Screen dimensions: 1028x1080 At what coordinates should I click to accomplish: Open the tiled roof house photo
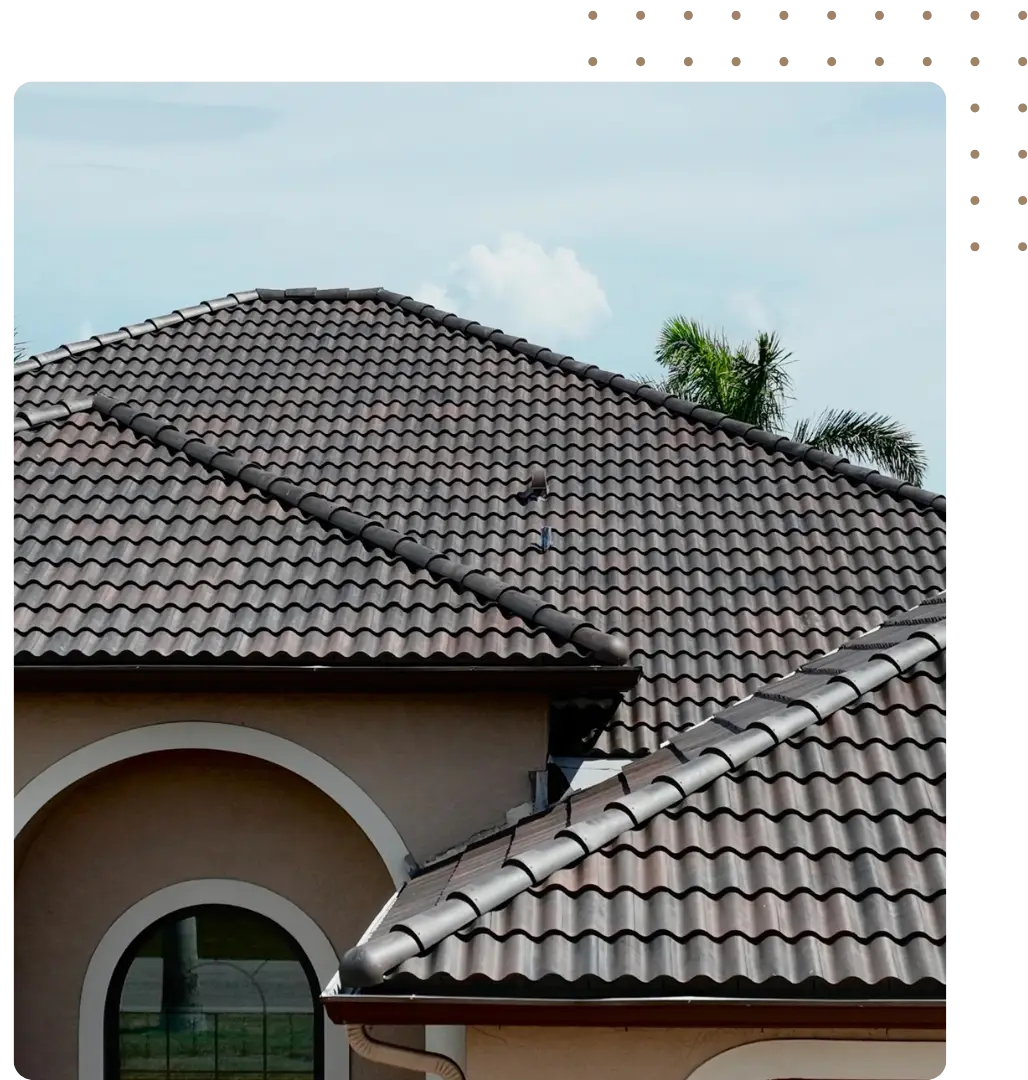click(x=480, y=581)
